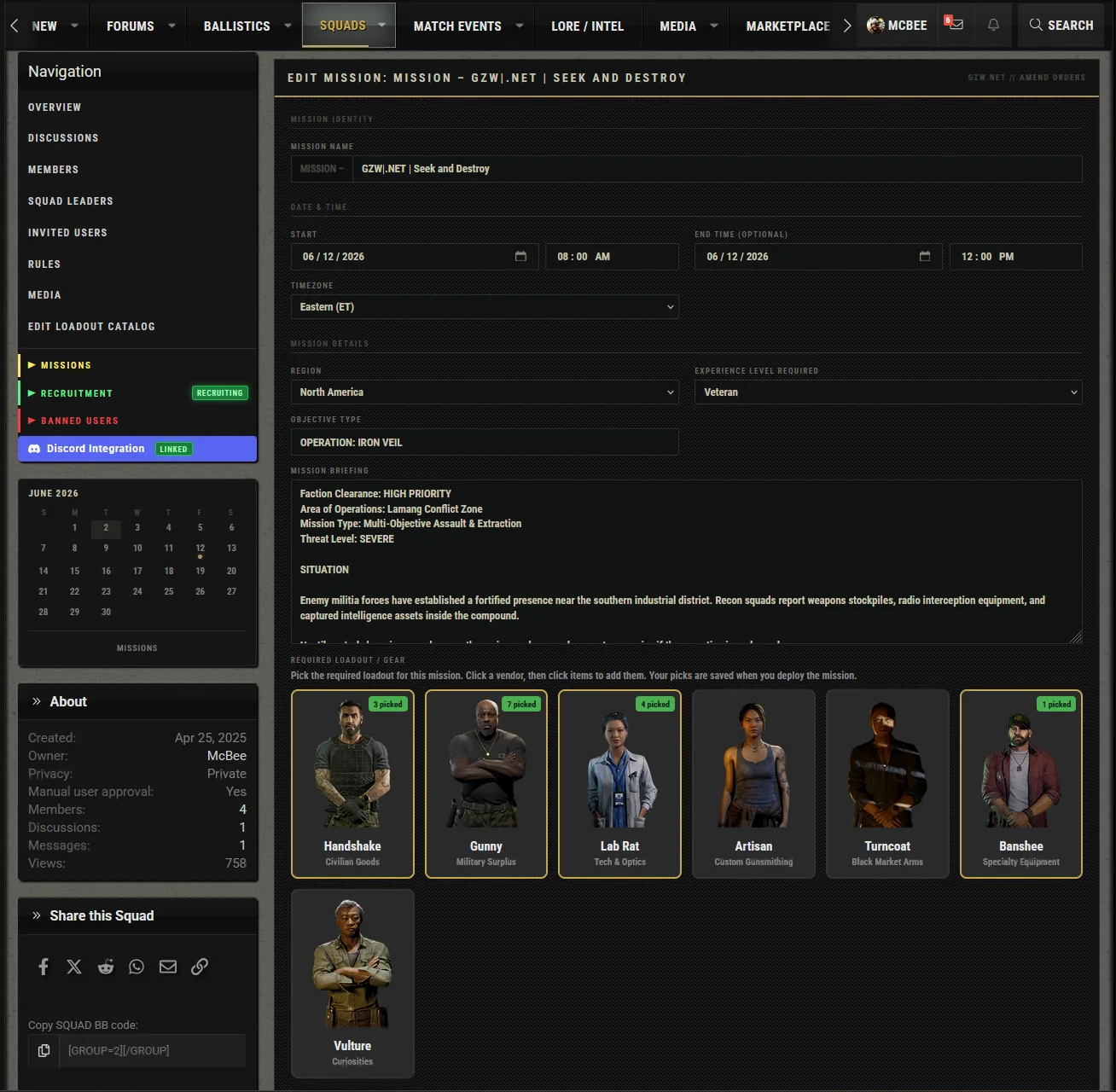
Task: Go to LORE / INTEL tab
Action: pyautogui.click(x=587, y=26)
